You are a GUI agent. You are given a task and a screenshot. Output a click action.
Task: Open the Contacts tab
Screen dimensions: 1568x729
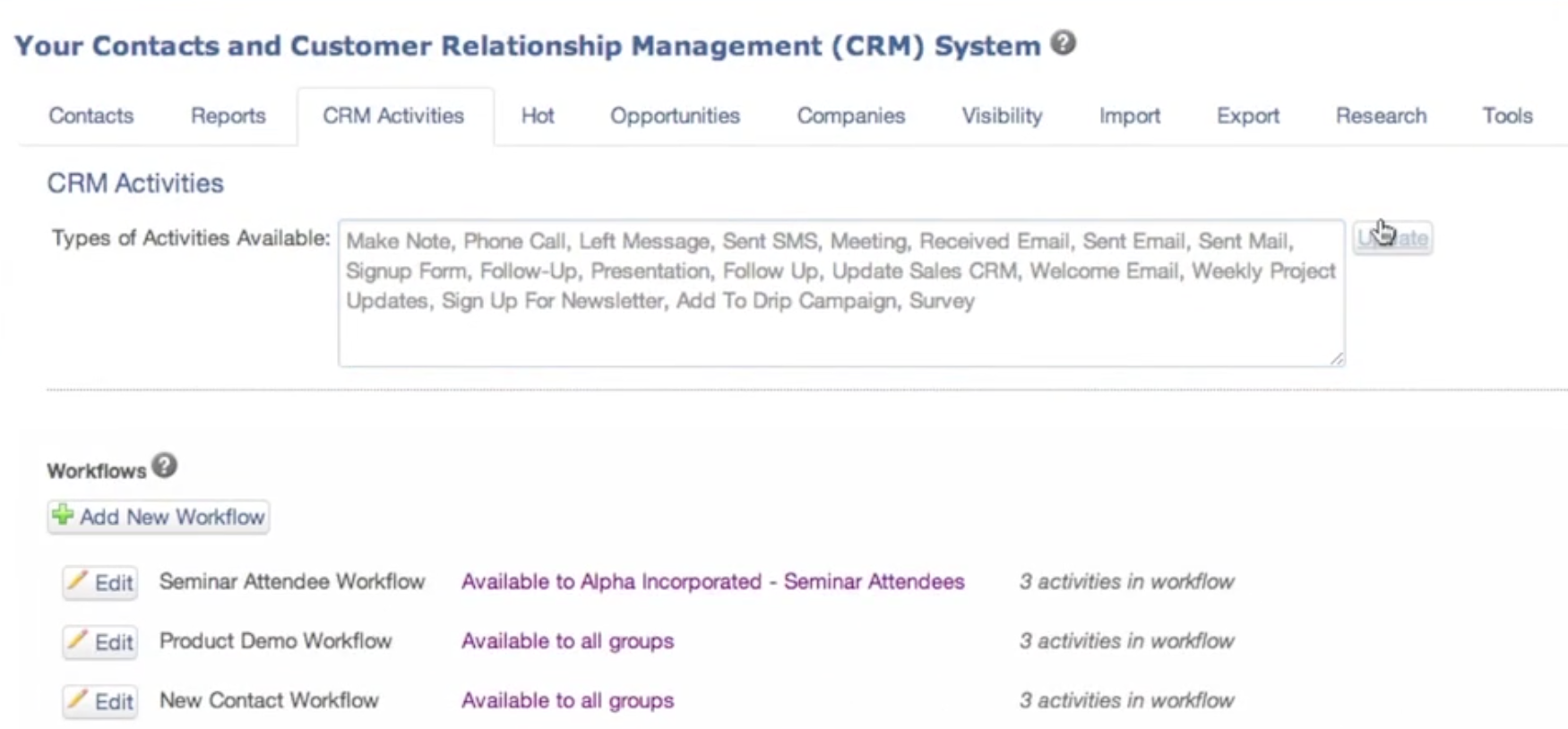pos(90,116)
